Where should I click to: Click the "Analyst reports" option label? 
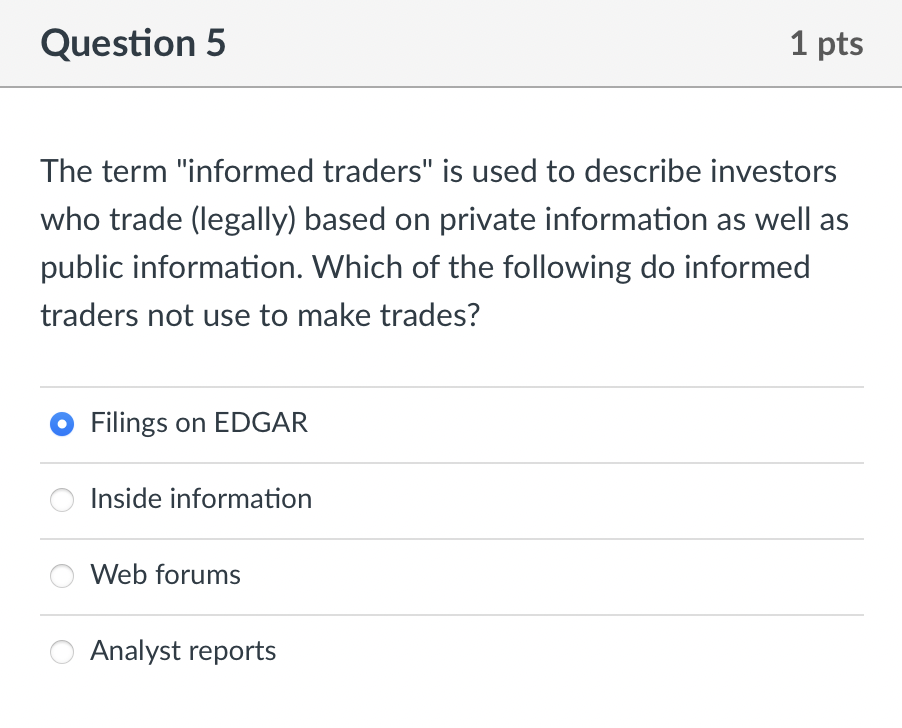pyautogui.click(x=183, y=651)
